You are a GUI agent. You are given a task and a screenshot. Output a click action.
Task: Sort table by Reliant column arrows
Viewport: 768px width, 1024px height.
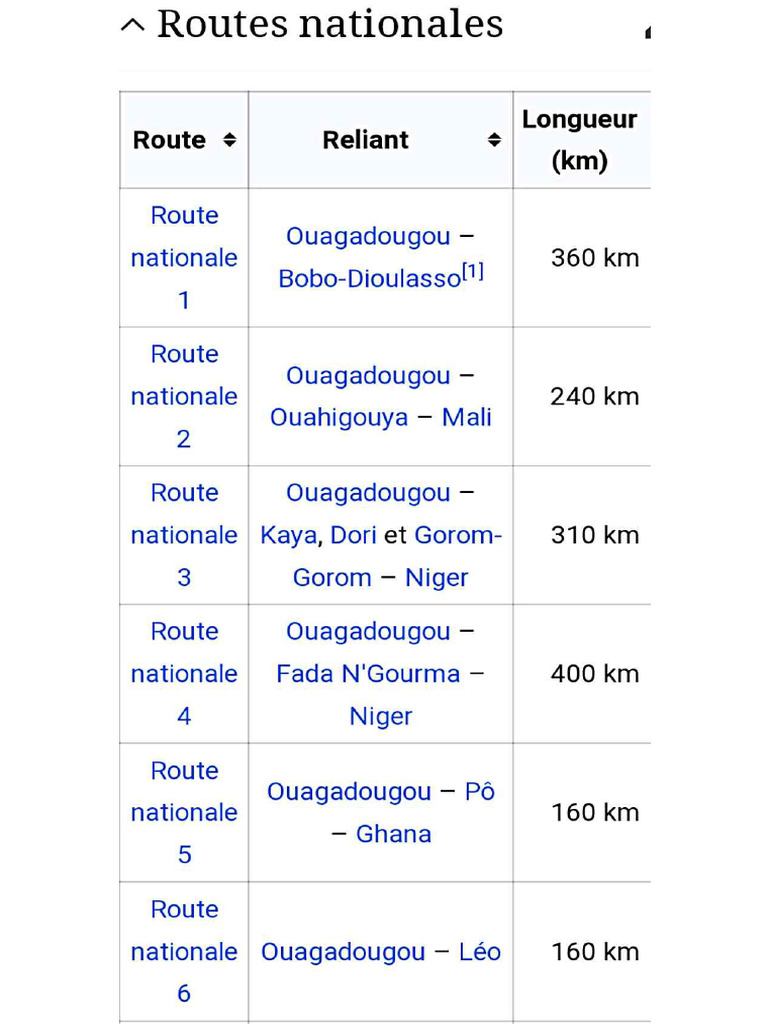494,140
